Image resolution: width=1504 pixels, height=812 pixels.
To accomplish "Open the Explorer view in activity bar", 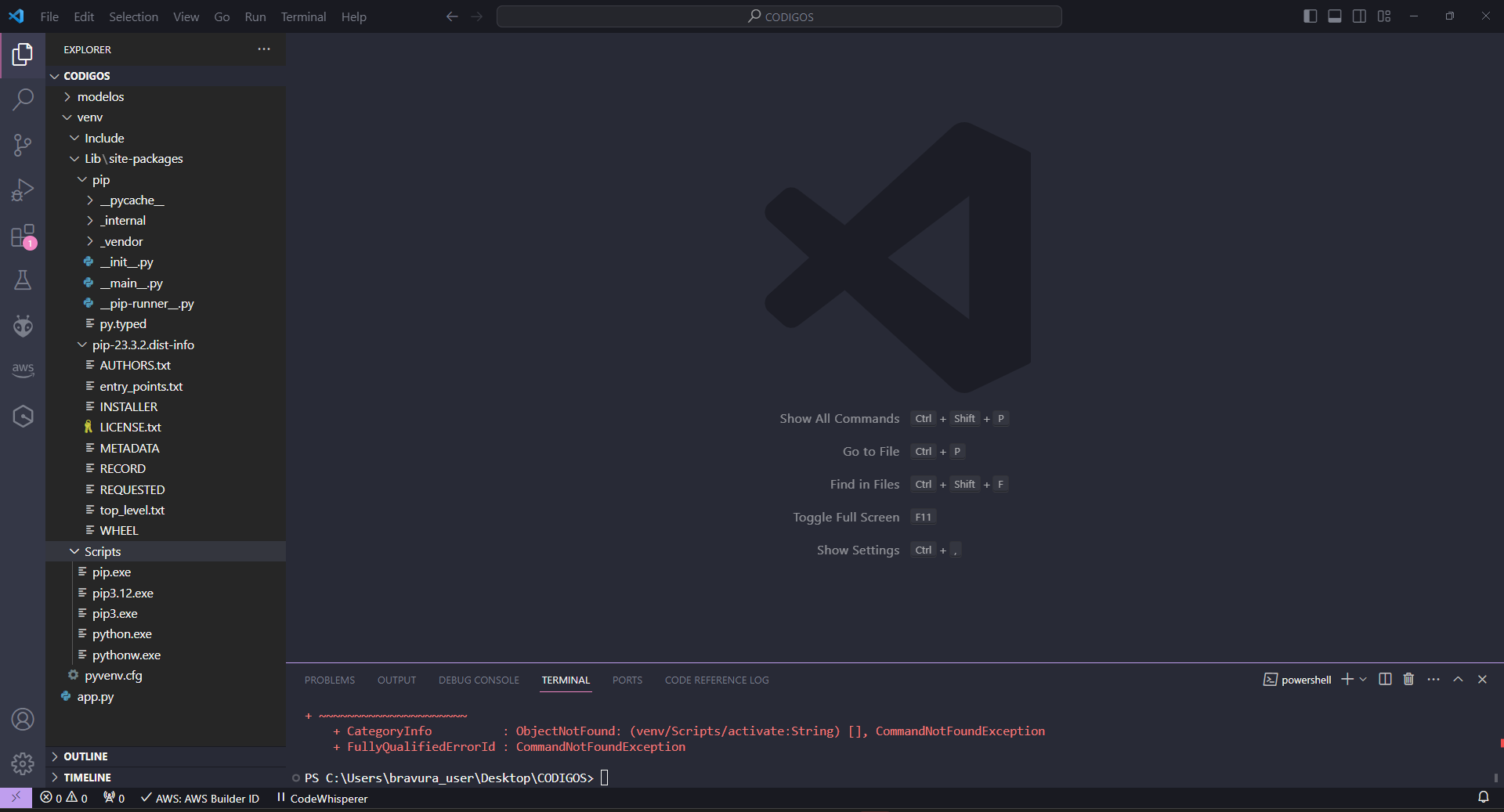I will 23,54.
